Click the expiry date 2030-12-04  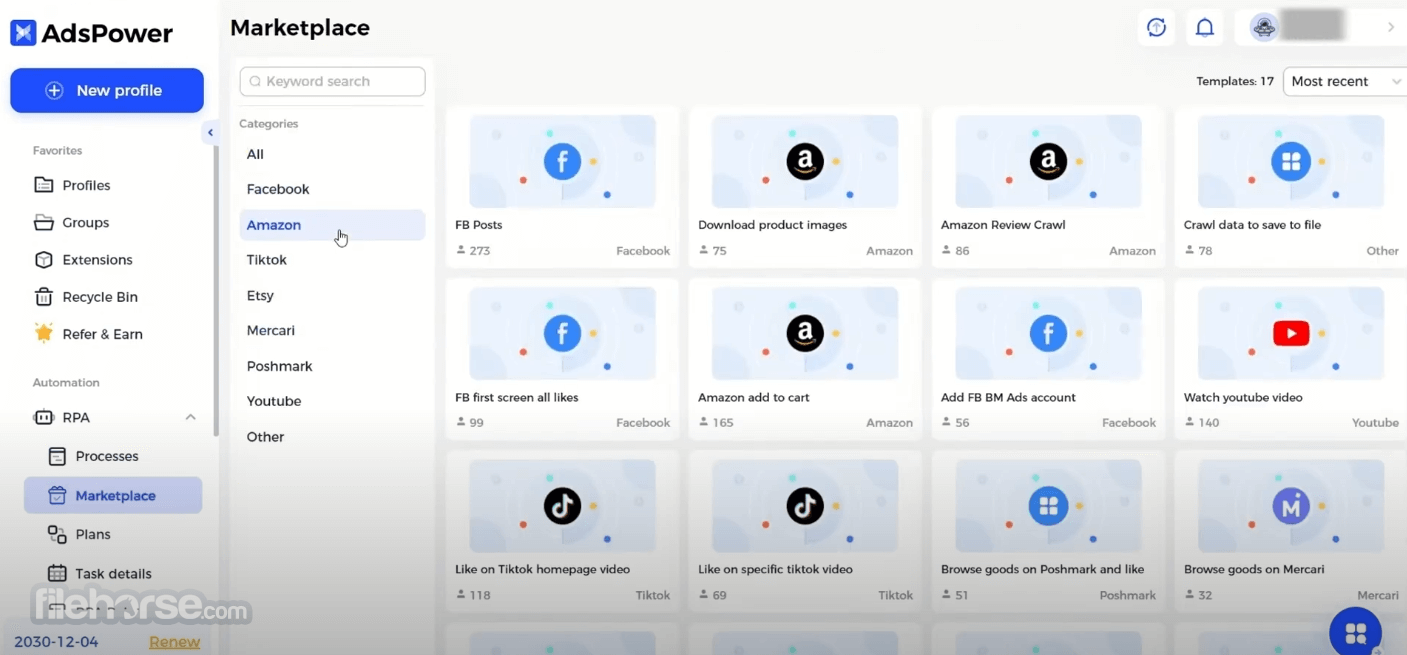coord(56,642)
